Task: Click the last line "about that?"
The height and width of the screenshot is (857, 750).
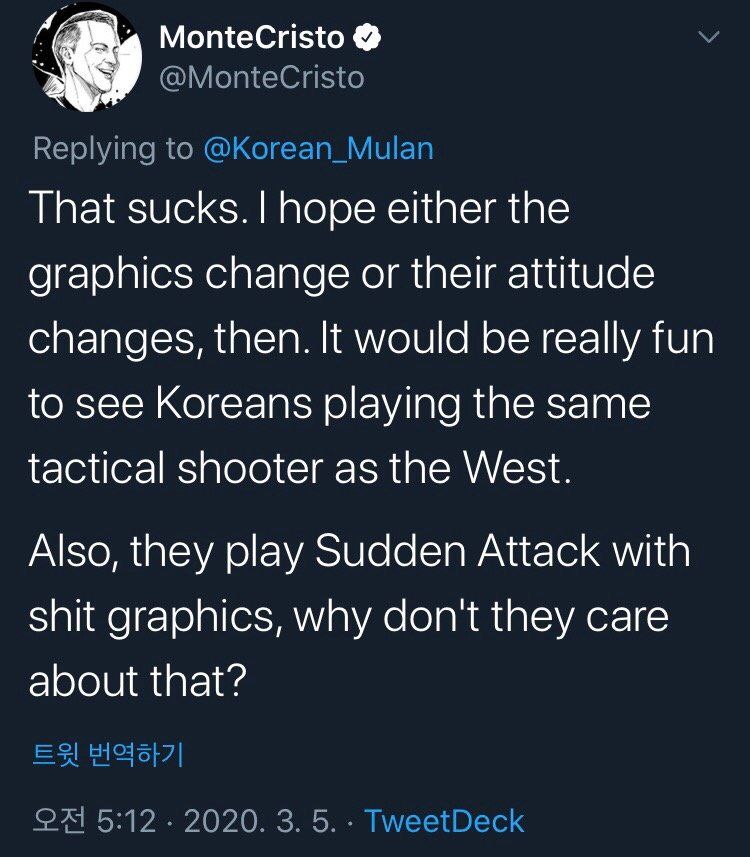Action: point(138,681)
